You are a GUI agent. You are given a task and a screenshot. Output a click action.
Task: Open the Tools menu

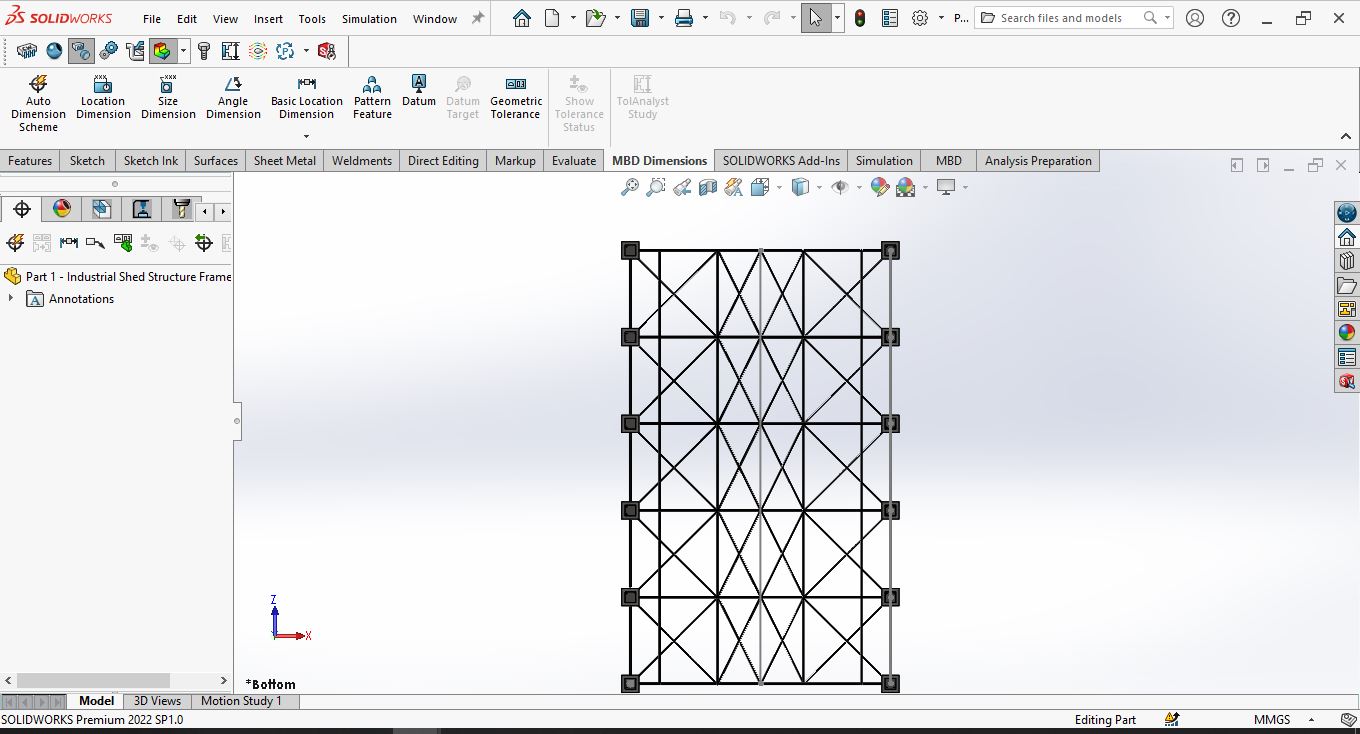(x=312, y=18)
